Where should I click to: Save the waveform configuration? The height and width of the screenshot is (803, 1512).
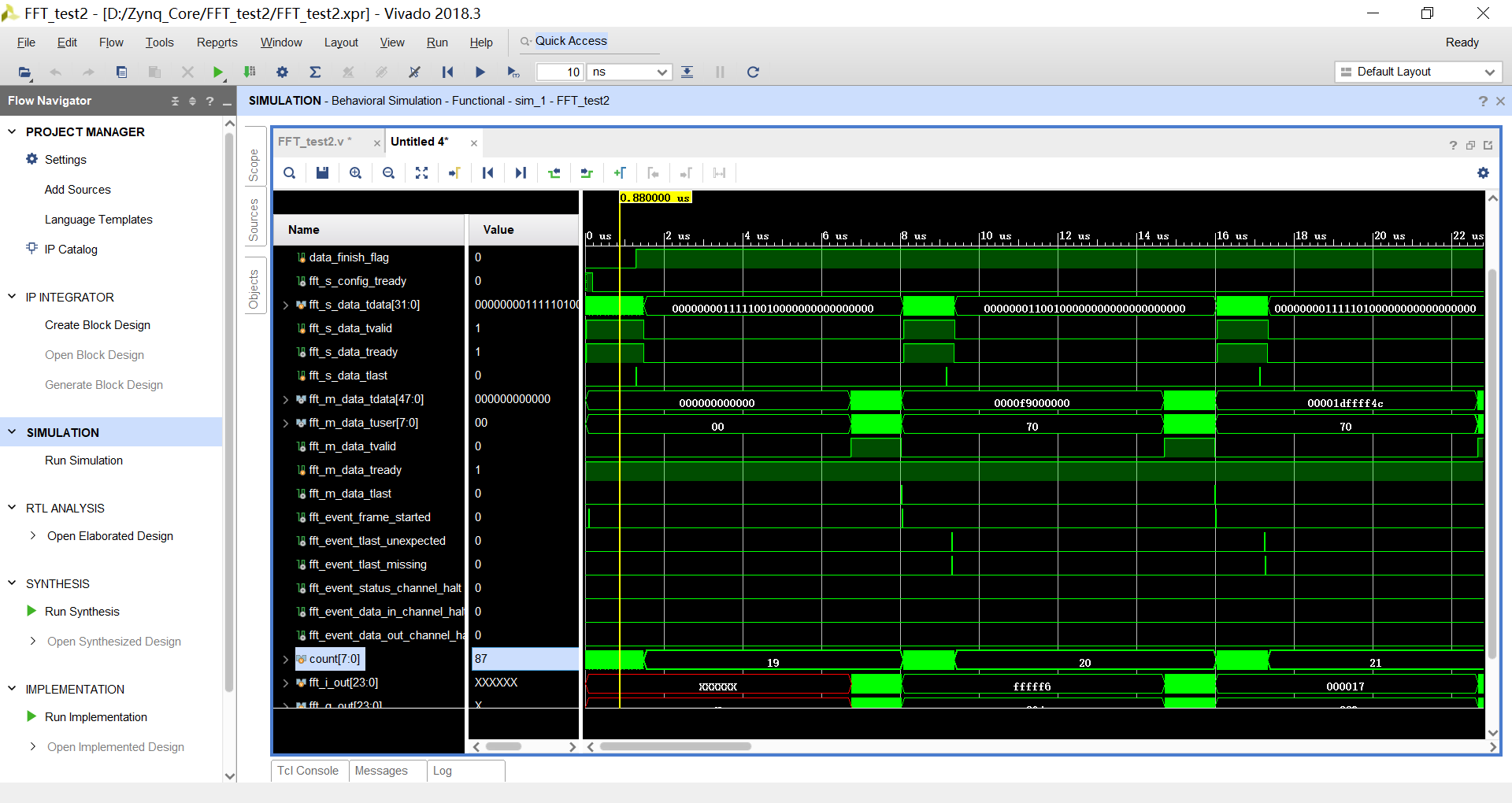pos(321,173)
